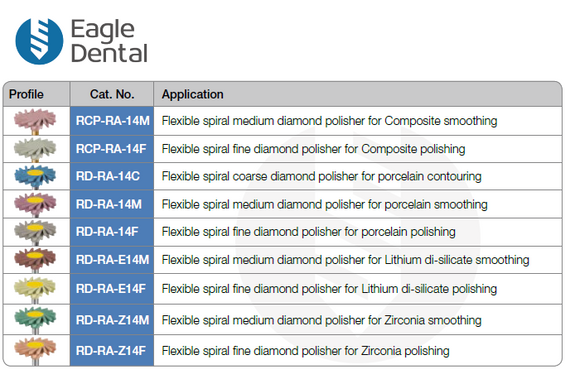Select the gray RCP-RA-14F polisher image
The width and height of the screenshot is (570, 379).
click(35, 149)
